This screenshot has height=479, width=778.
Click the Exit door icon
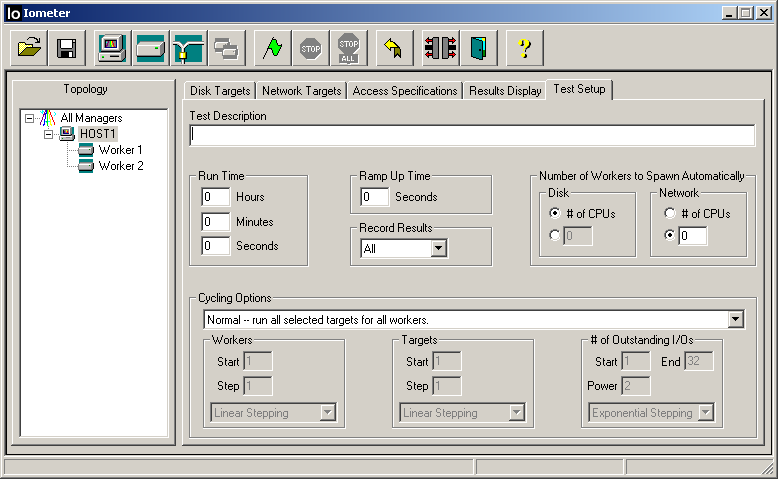[x=480, y=48]
